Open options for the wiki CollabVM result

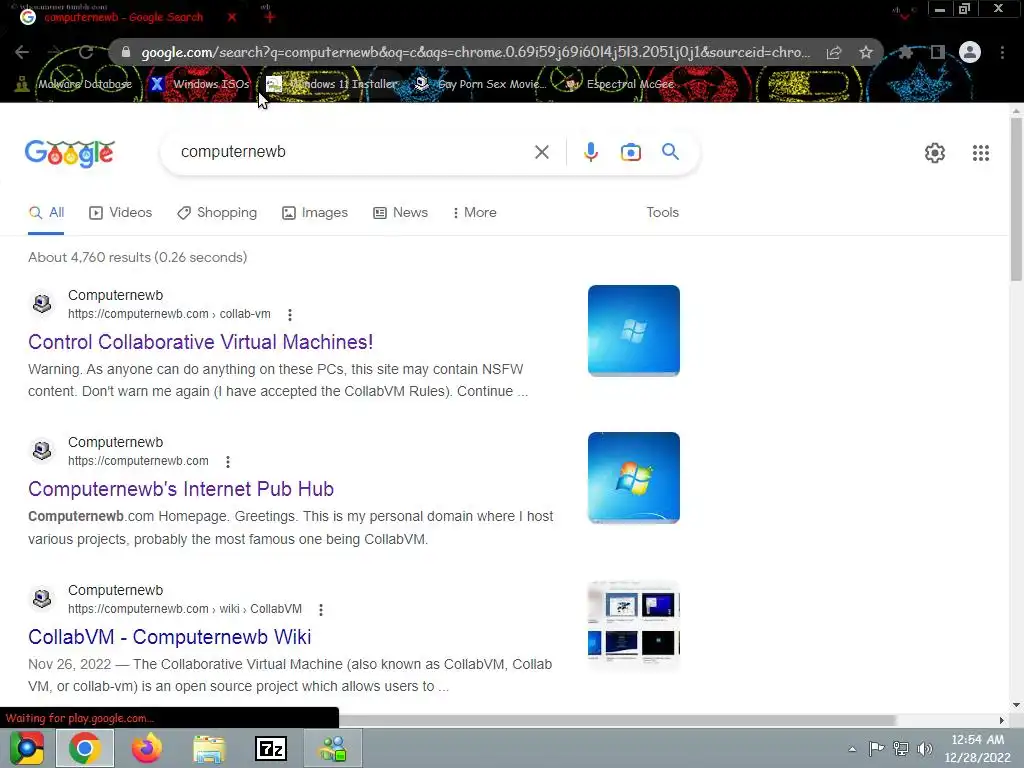321,610
